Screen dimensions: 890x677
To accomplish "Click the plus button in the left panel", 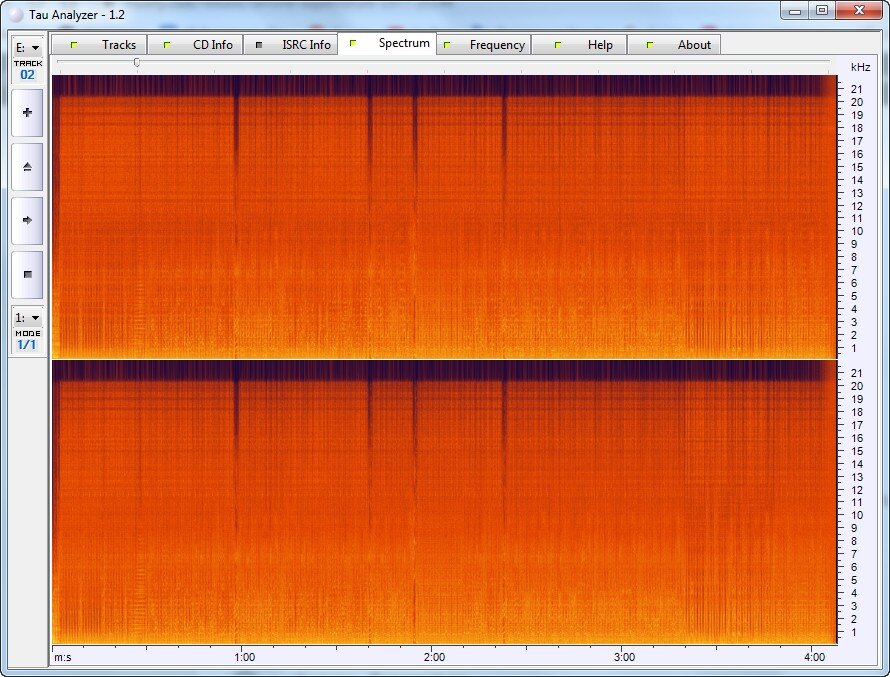I will pyautogui.click(x=27, y=113).
